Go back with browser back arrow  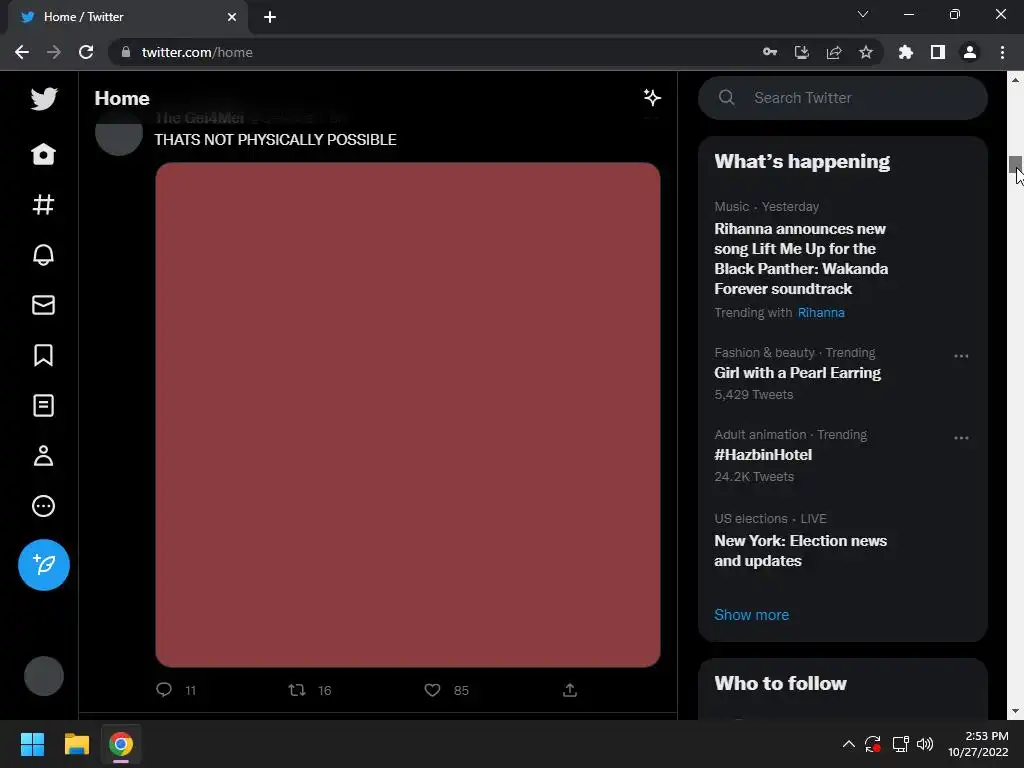(x=22, y=52)
